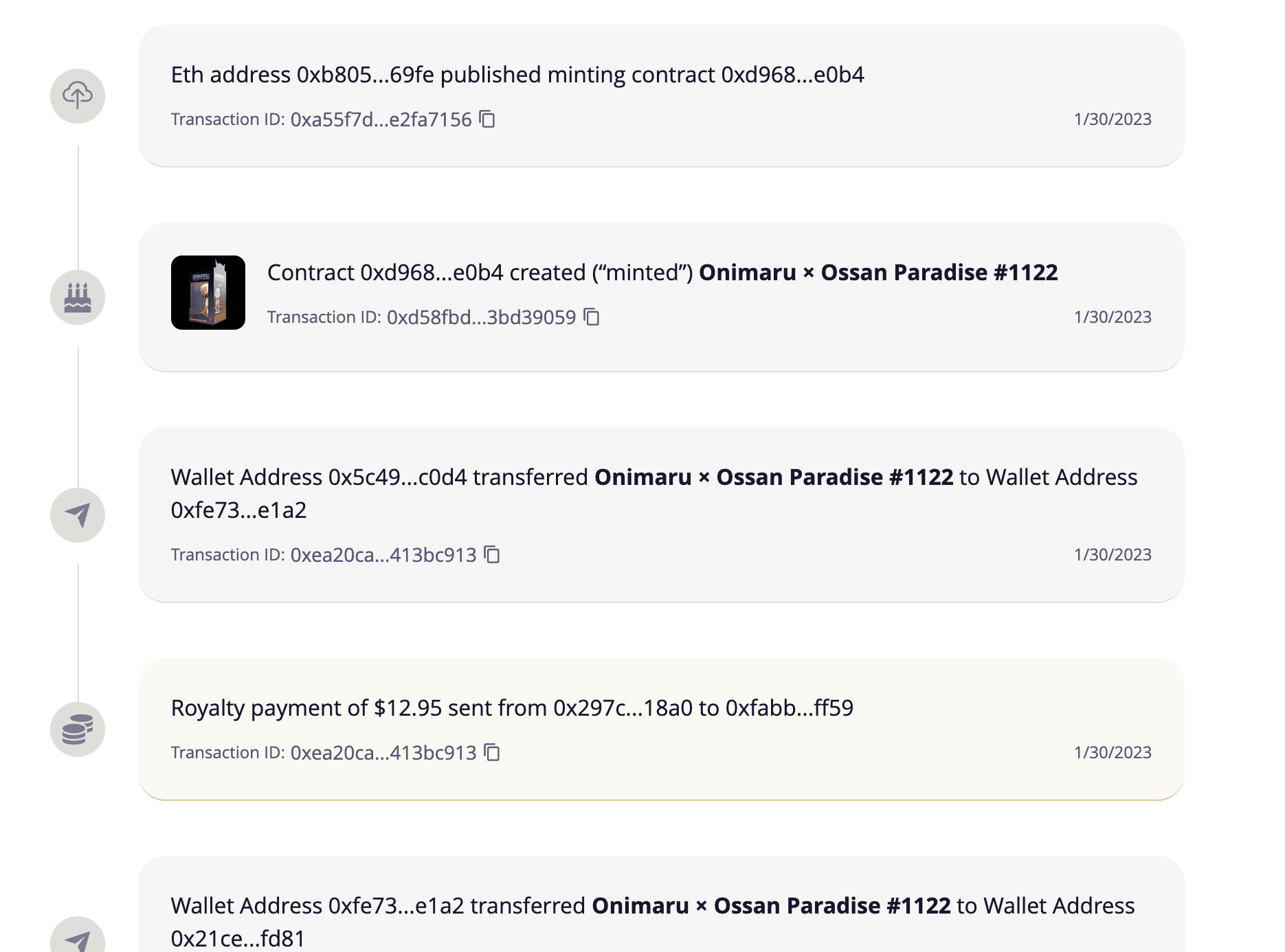Click the cloud upload timeline icon
The image size is (1285, 952).
78,96
